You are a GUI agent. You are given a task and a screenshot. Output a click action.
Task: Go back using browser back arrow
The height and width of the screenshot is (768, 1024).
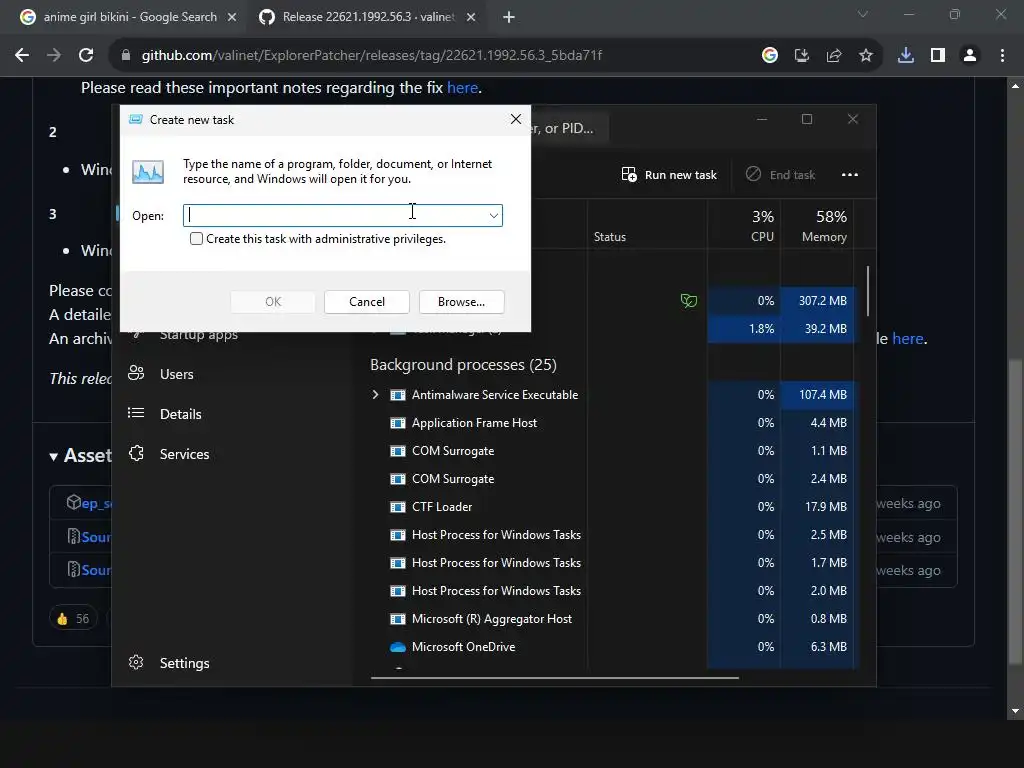(x=22, y=56)
